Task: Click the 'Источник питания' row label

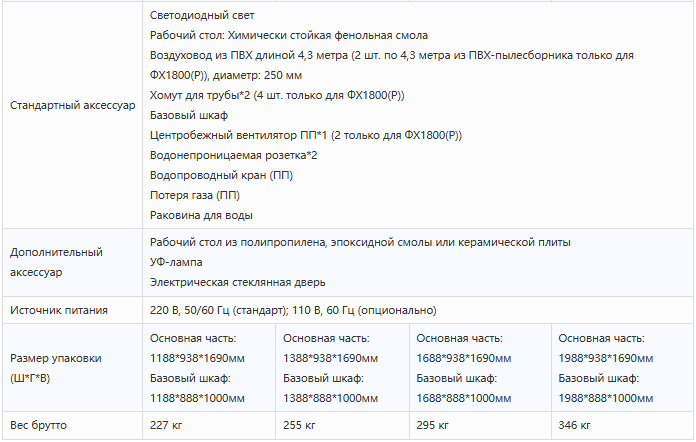Action: pyautogui.click(x=59, y=310)
